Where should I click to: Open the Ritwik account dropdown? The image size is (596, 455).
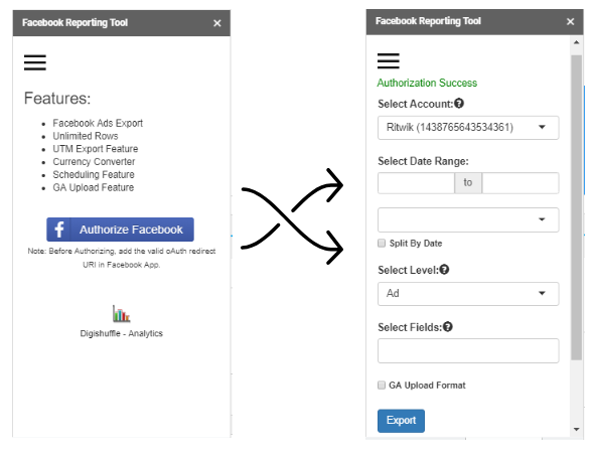point(468,128)
